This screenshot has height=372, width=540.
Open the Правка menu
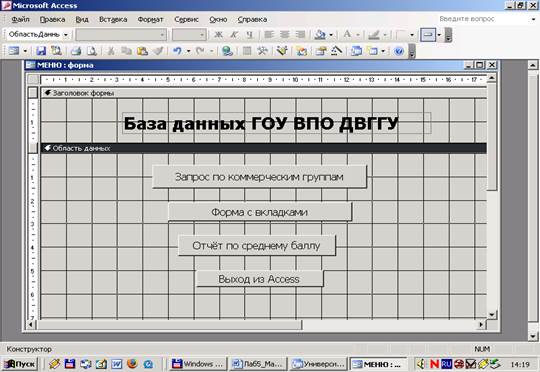[52, 19]
